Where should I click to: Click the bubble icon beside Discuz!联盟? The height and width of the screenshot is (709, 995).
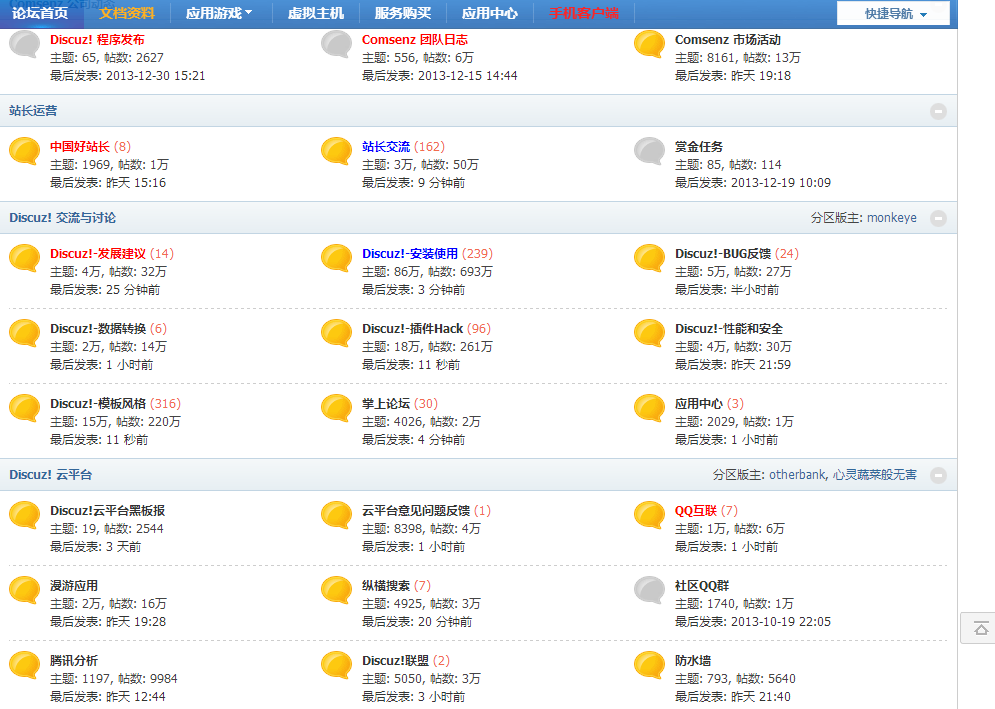[336, 666]
